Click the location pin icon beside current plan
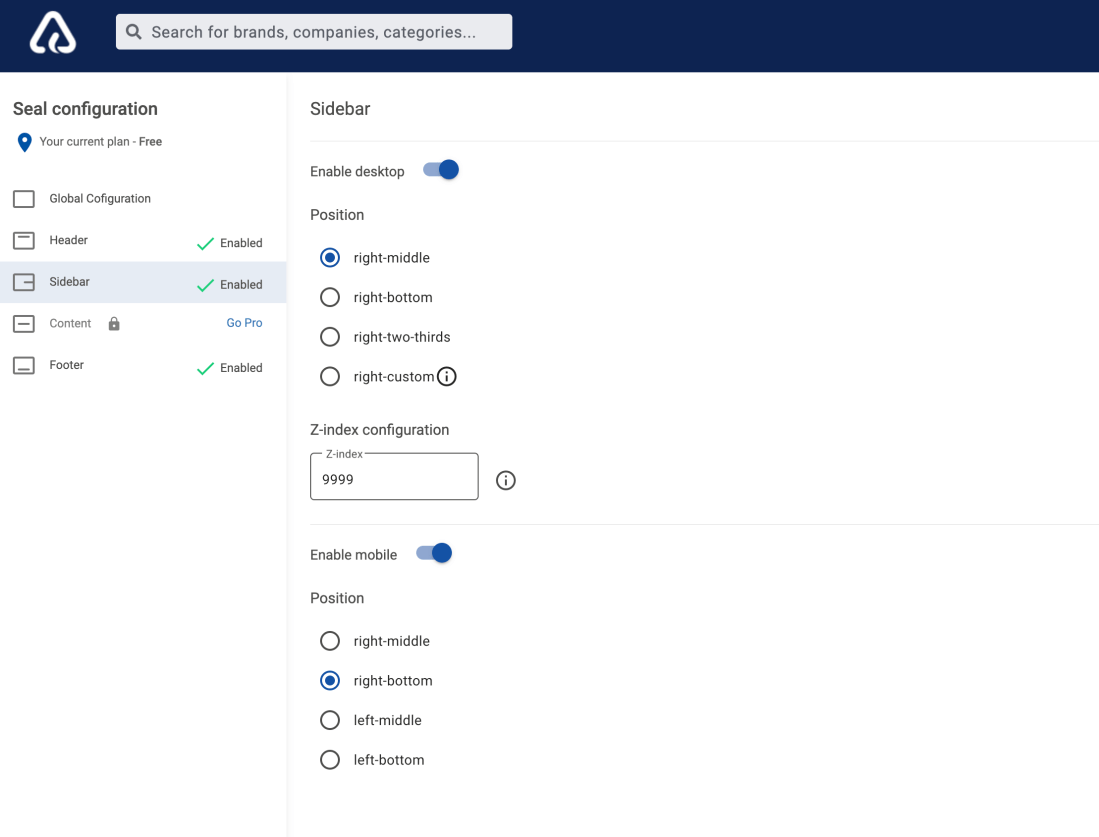Viewport: 1099px width, 837px height. 24,141
